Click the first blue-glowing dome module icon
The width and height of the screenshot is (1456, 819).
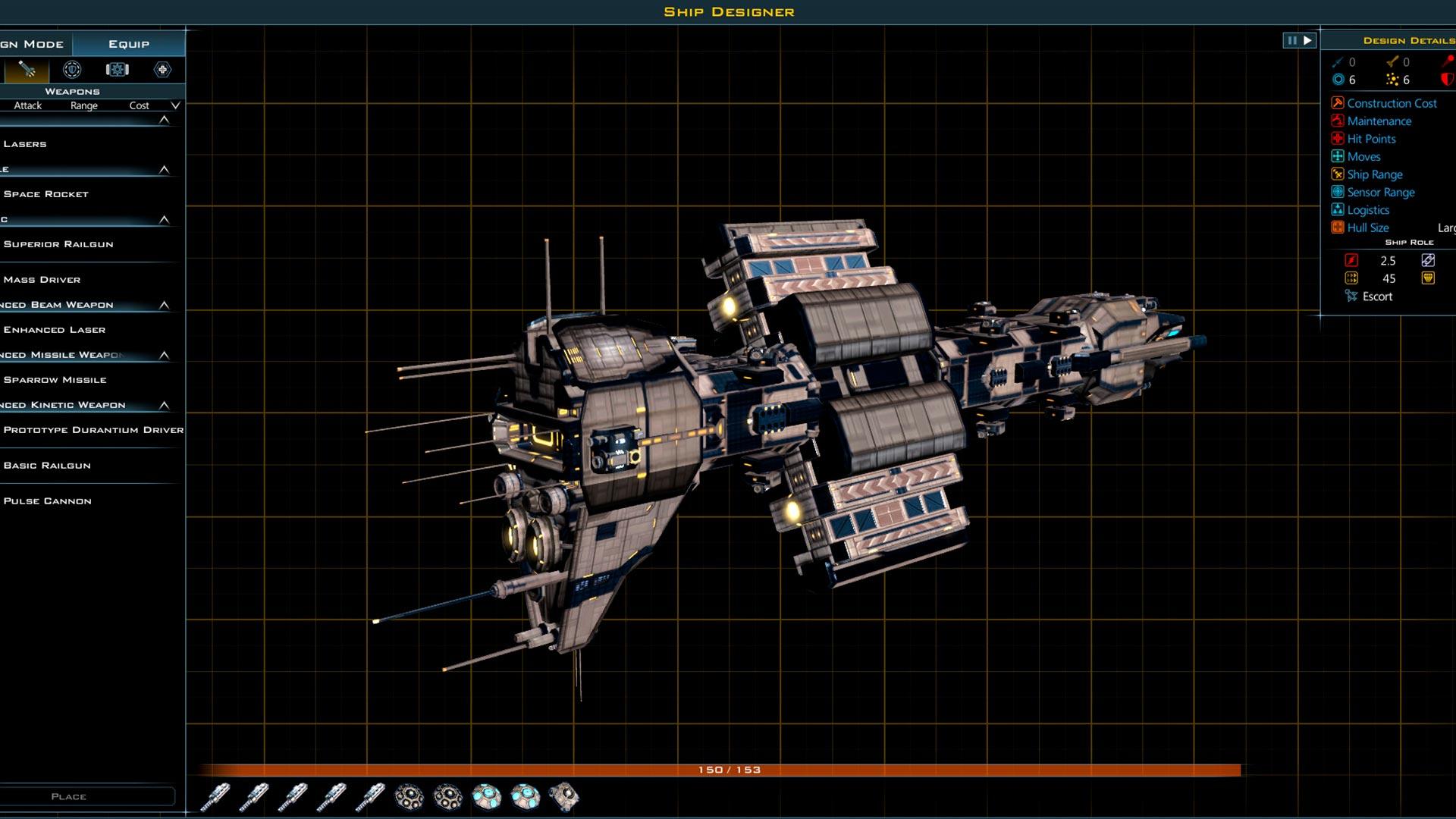(x=486, y=797)
